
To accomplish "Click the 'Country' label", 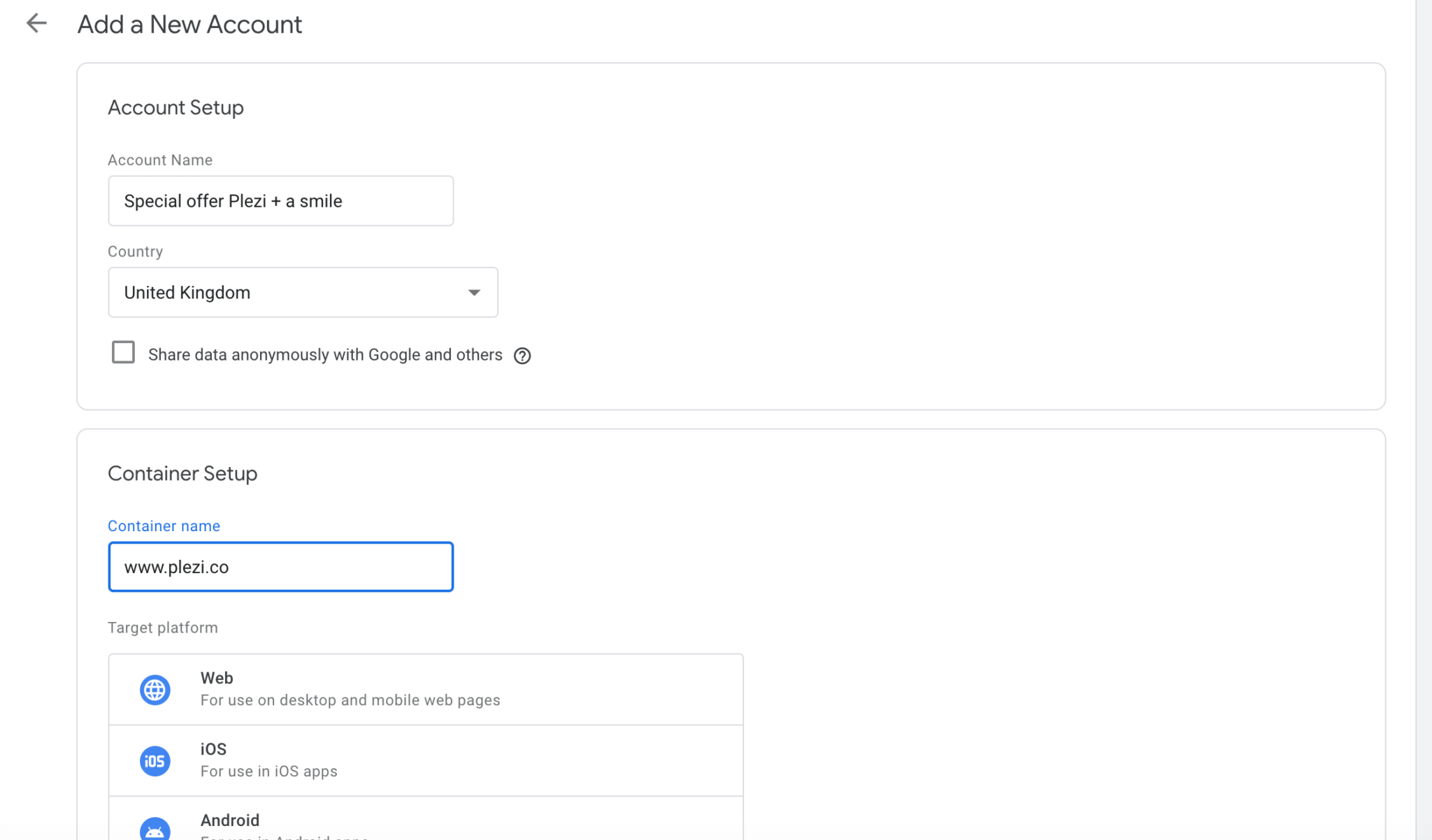I will click(x=135, y=252).
